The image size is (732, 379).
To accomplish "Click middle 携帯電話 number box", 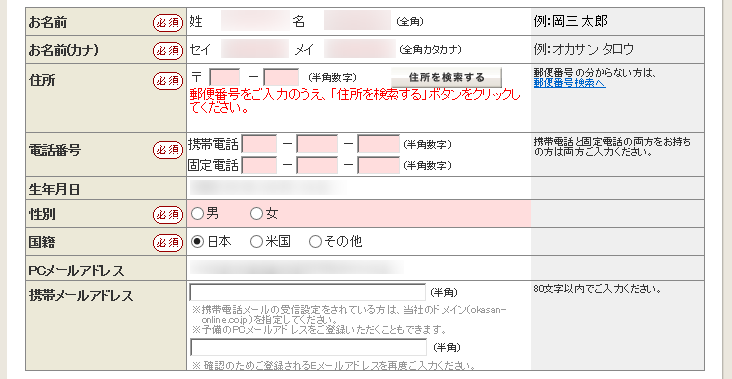I will pyautogui.click(x=317, y=144).
